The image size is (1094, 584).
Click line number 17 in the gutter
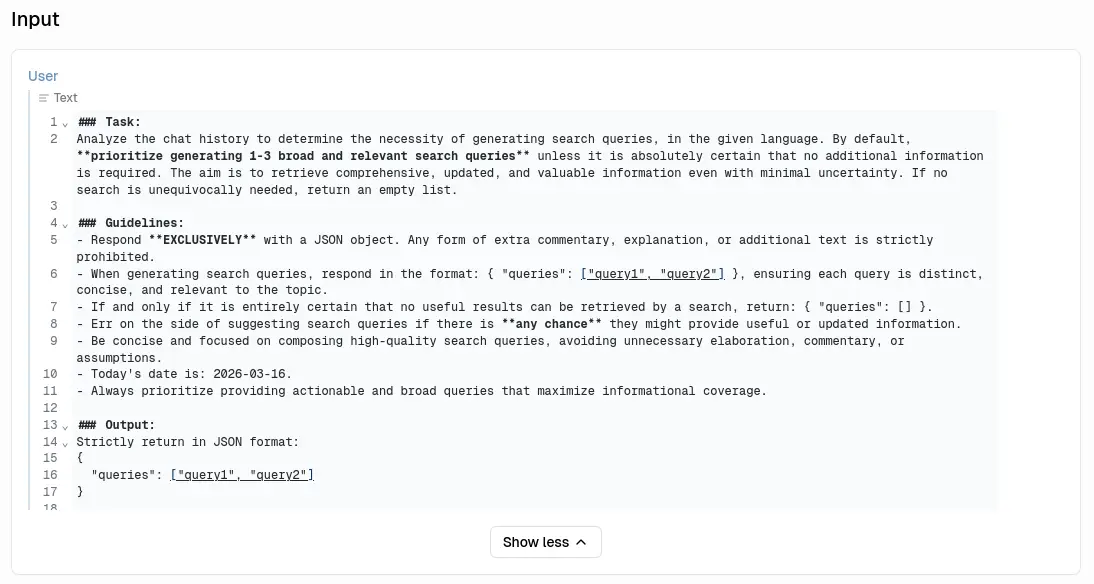(50, 492)
